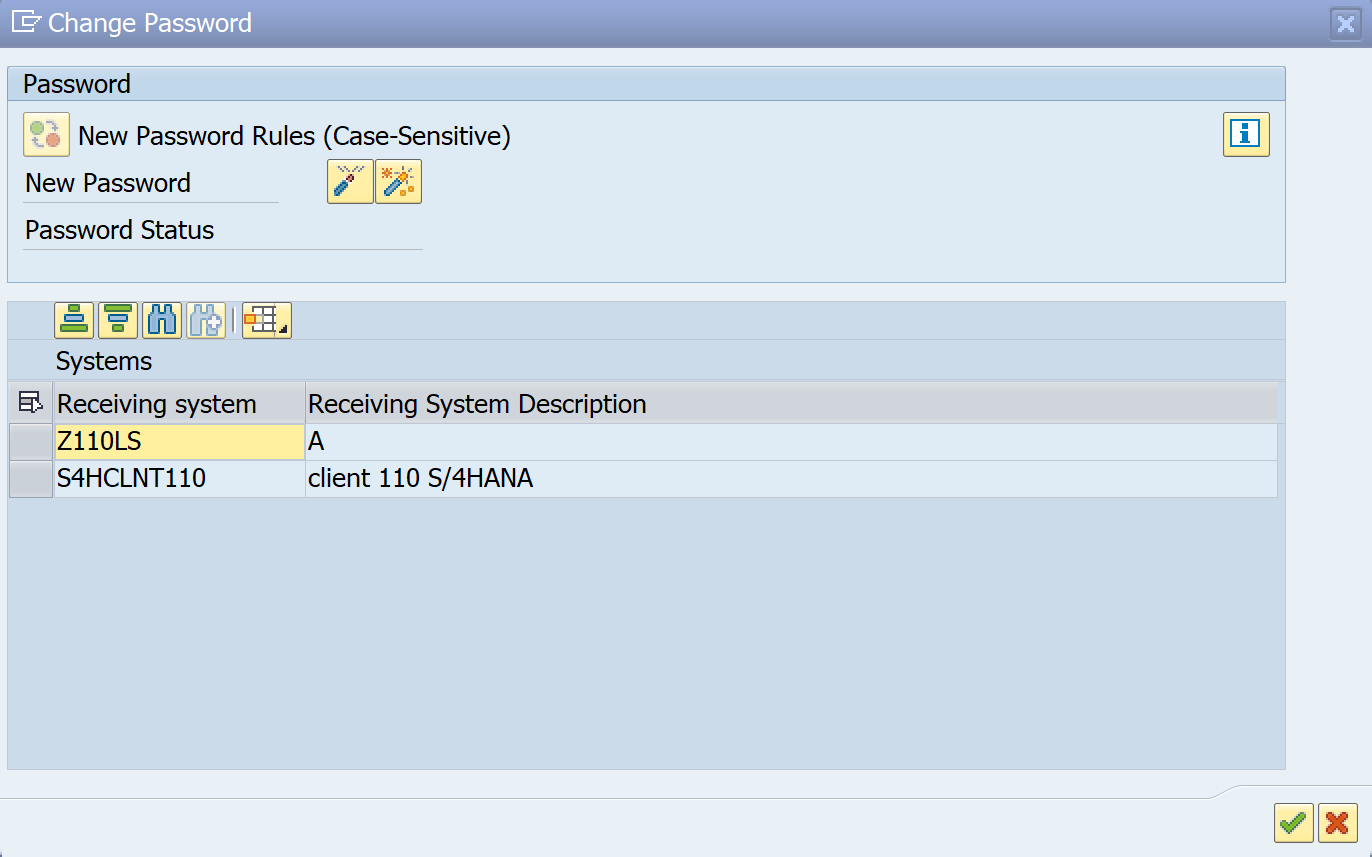Screen dimensions: 1372x857
Task: Select the row marker for S4HCLNT110
Action: (x=30, y=479)
